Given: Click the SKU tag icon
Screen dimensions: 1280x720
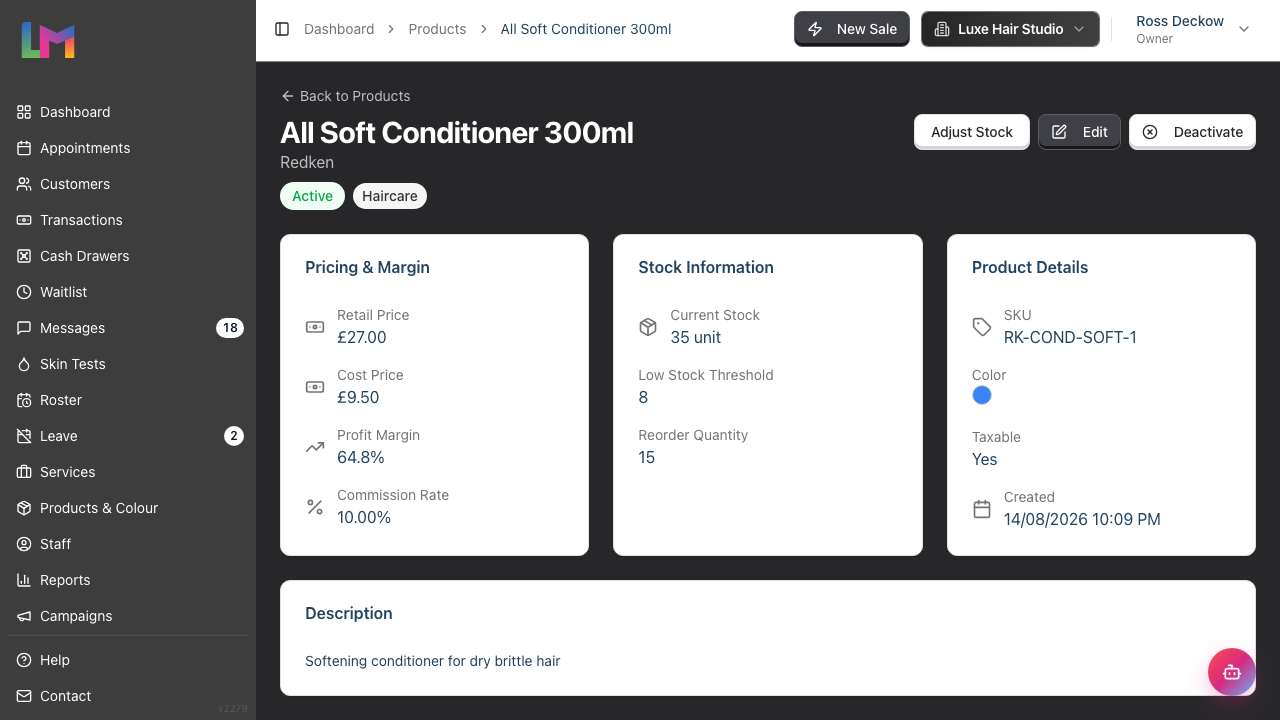Looking at the screenshot, I should coord(982,327).
